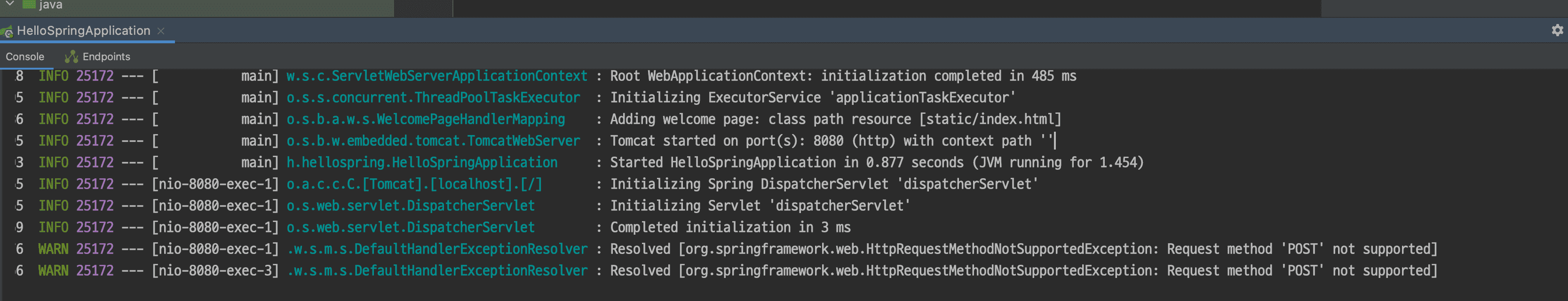Click the Spring Boot run icon on HelloSpringApplication tab
This screenshot has width=1568, height=301.
[x=8, y=31]
